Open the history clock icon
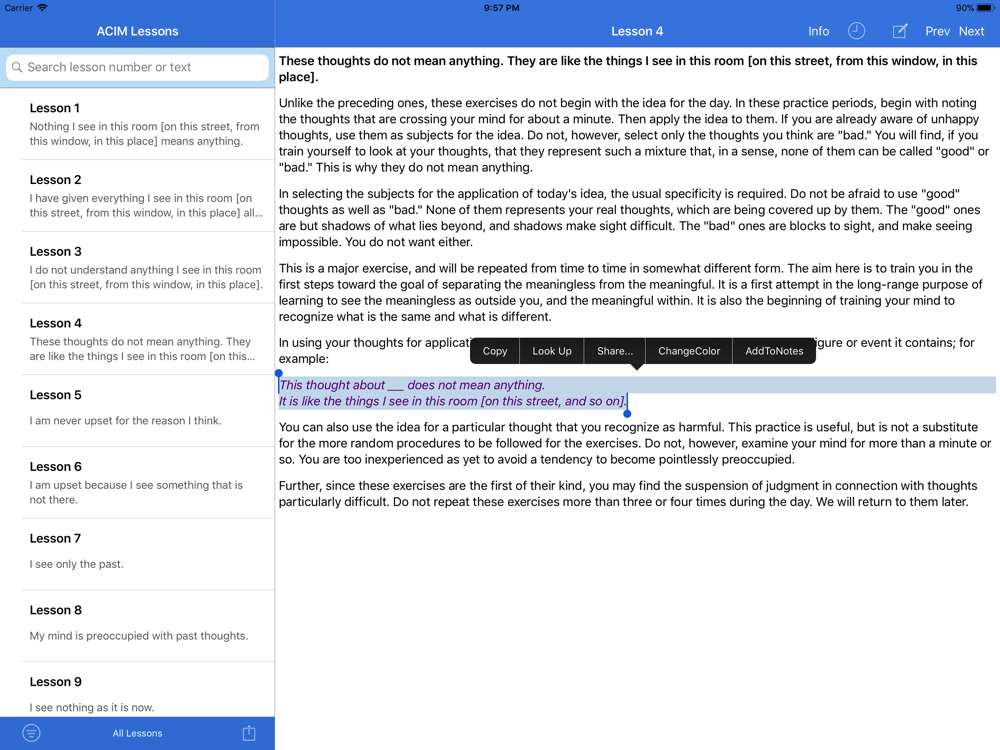This screenshot has height=750, width=1000. coord(856,31)
